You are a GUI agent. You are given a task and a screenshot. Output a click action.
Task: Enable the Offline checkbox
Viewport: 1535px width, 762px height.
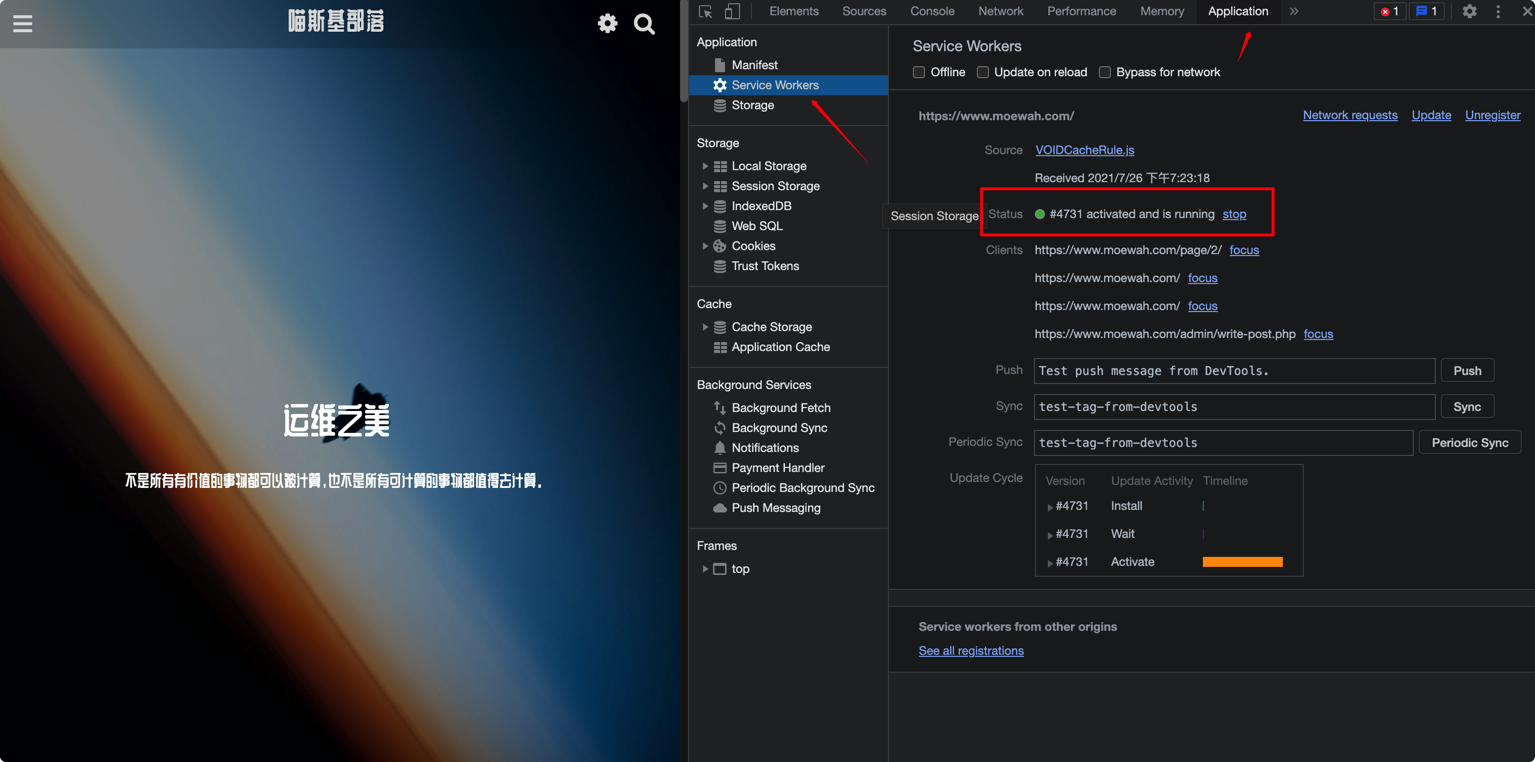tap(919, 72)
